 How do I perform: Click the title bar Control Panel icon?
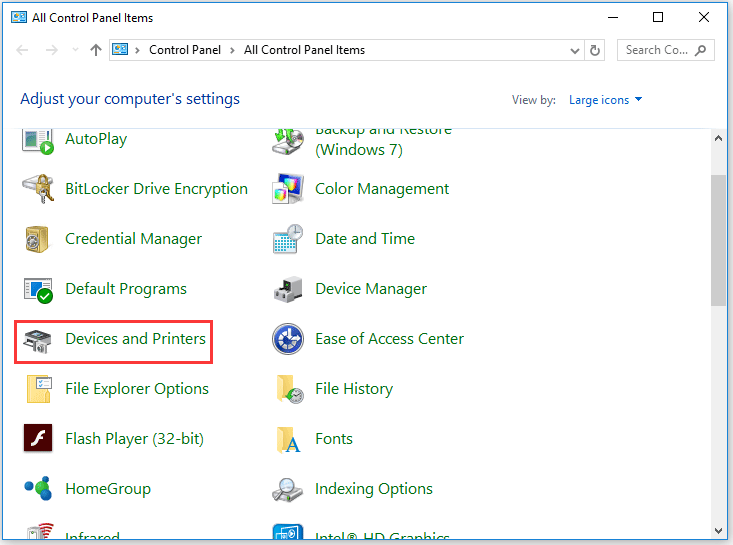[x=19, y=18]
